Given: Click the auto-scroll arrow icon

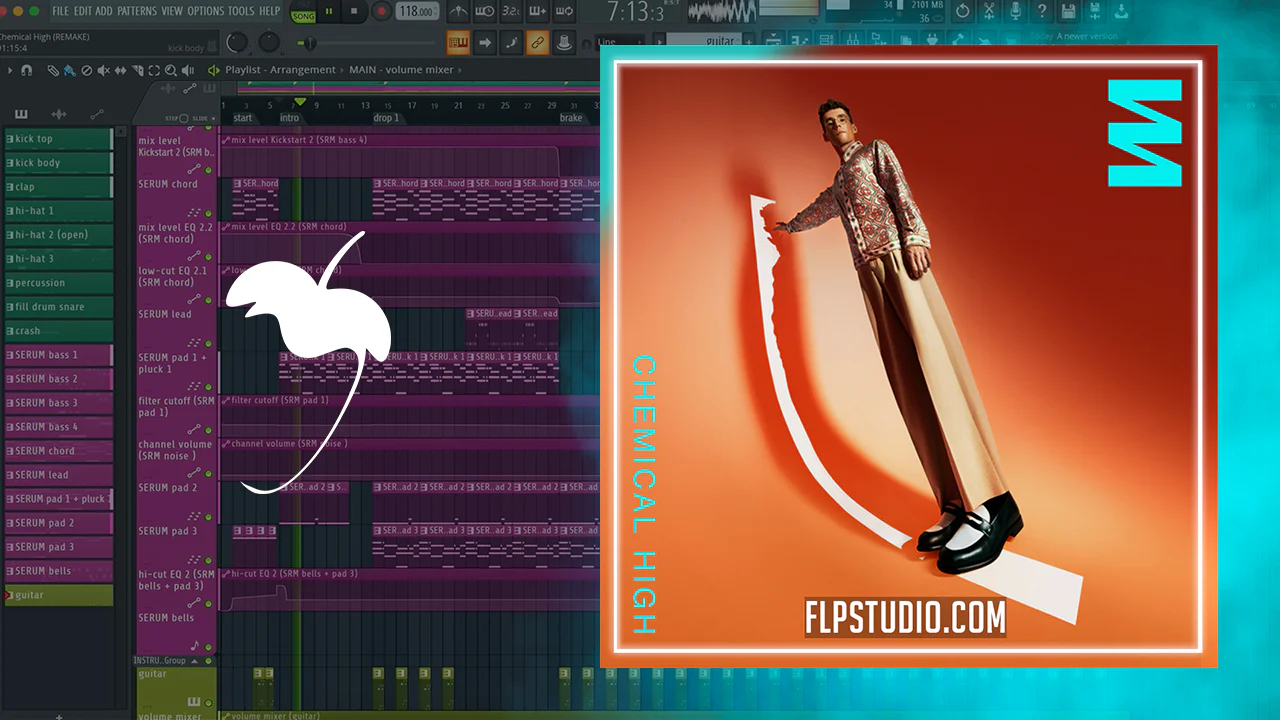Looking at the screenshot, I should pos(485,43).
